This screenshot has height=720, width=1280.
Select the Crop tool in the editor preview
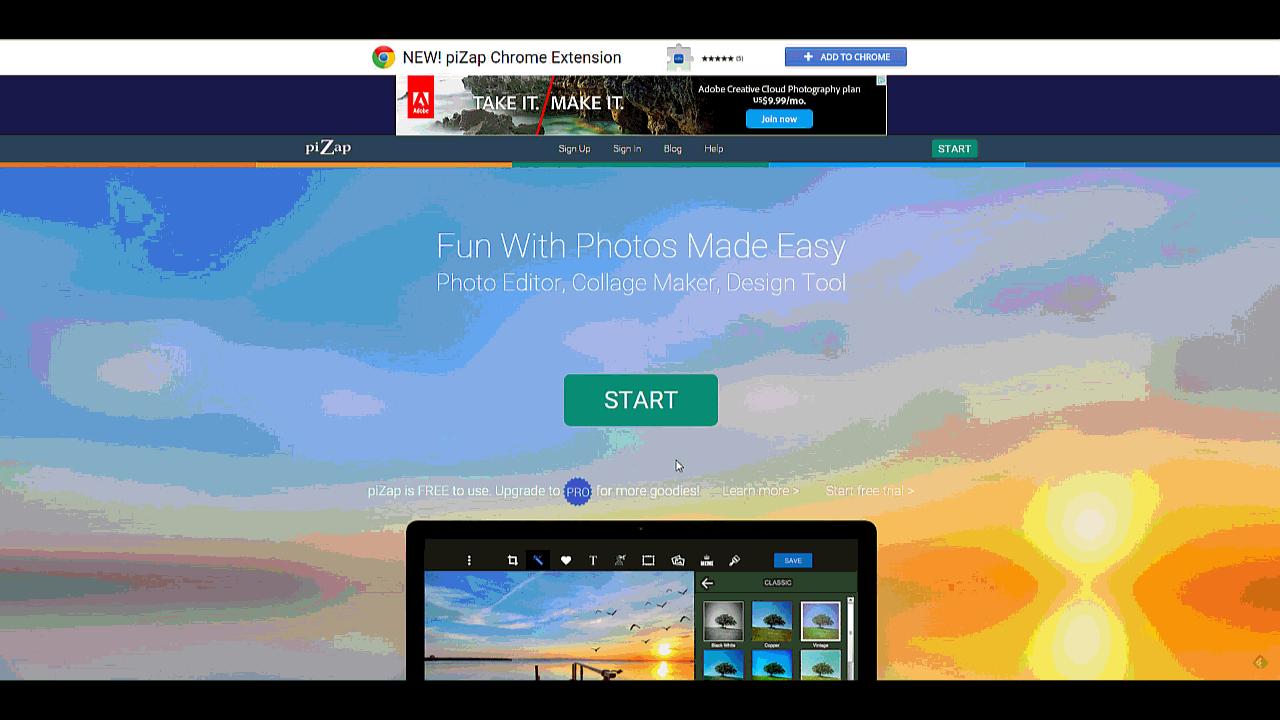point(512,561)
